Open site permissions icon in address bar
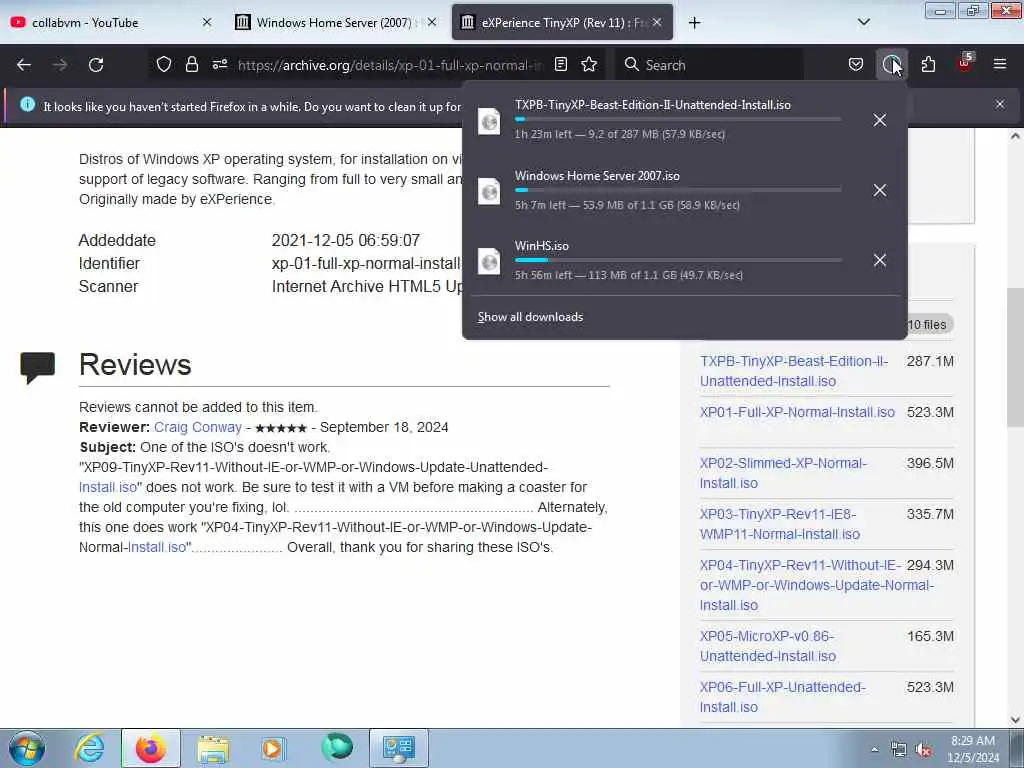The height and width of the screenshot is (768, 1024). coord(219,65)
